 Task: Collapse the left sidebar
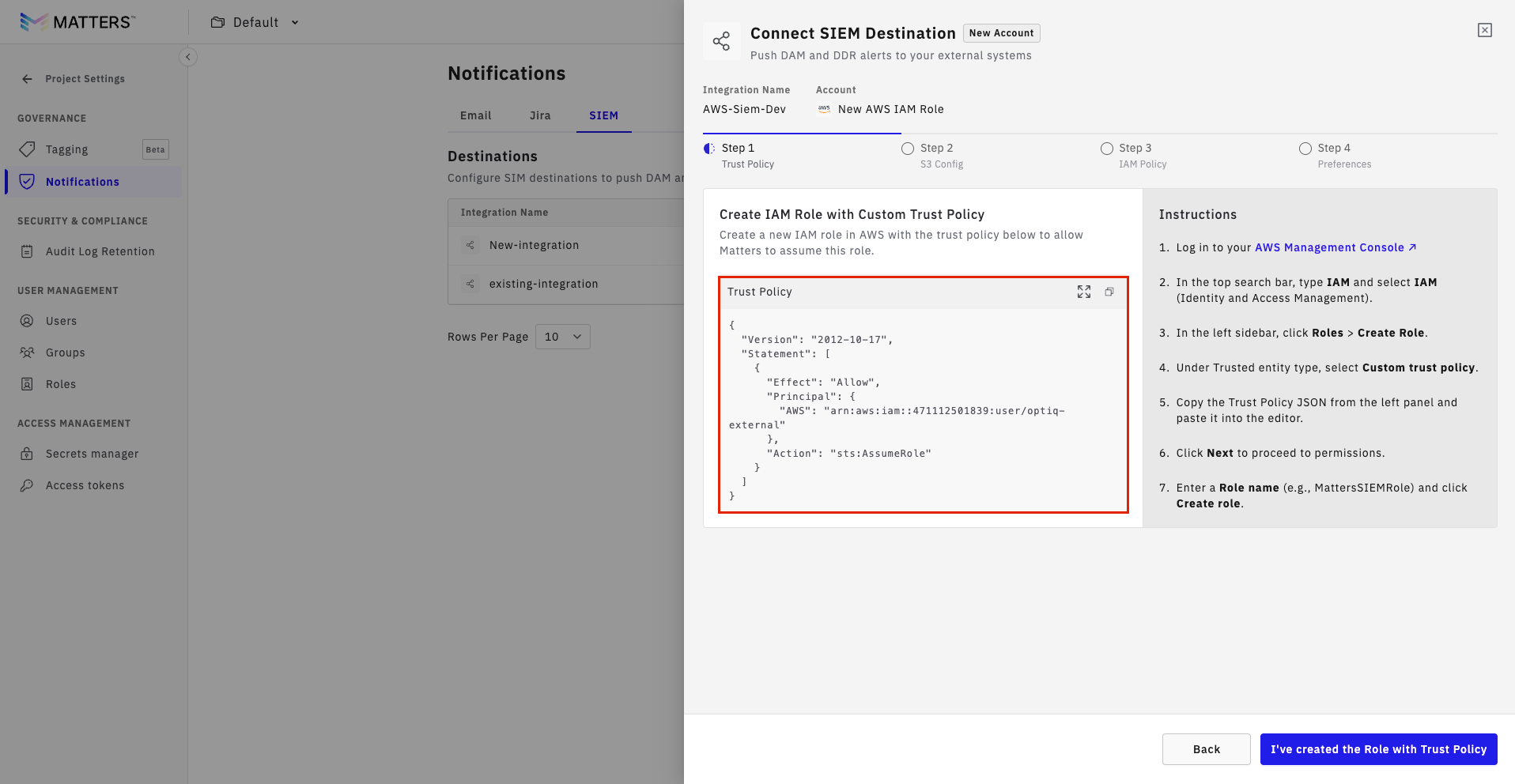188,57
